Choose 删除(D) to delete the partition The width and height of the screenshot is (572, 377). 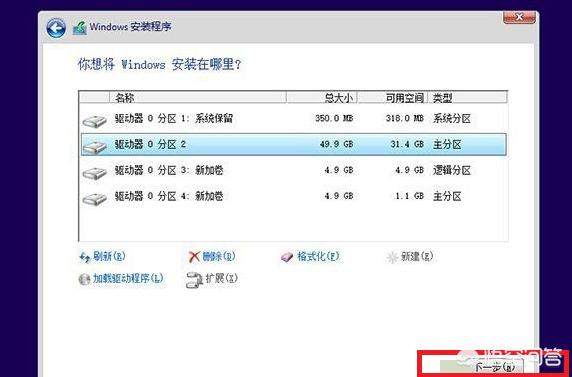[x=219, y=256]
